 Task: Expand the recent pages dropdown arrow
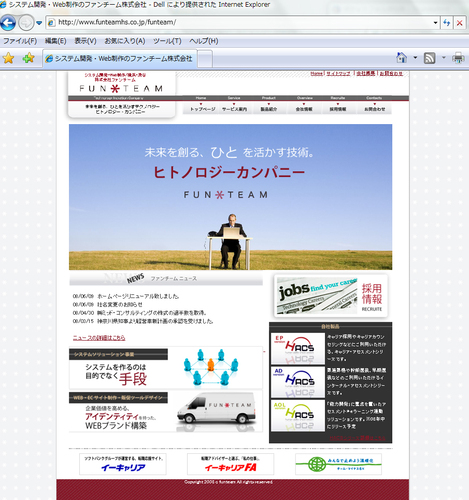pyautogui.click(x=39, y=23)
